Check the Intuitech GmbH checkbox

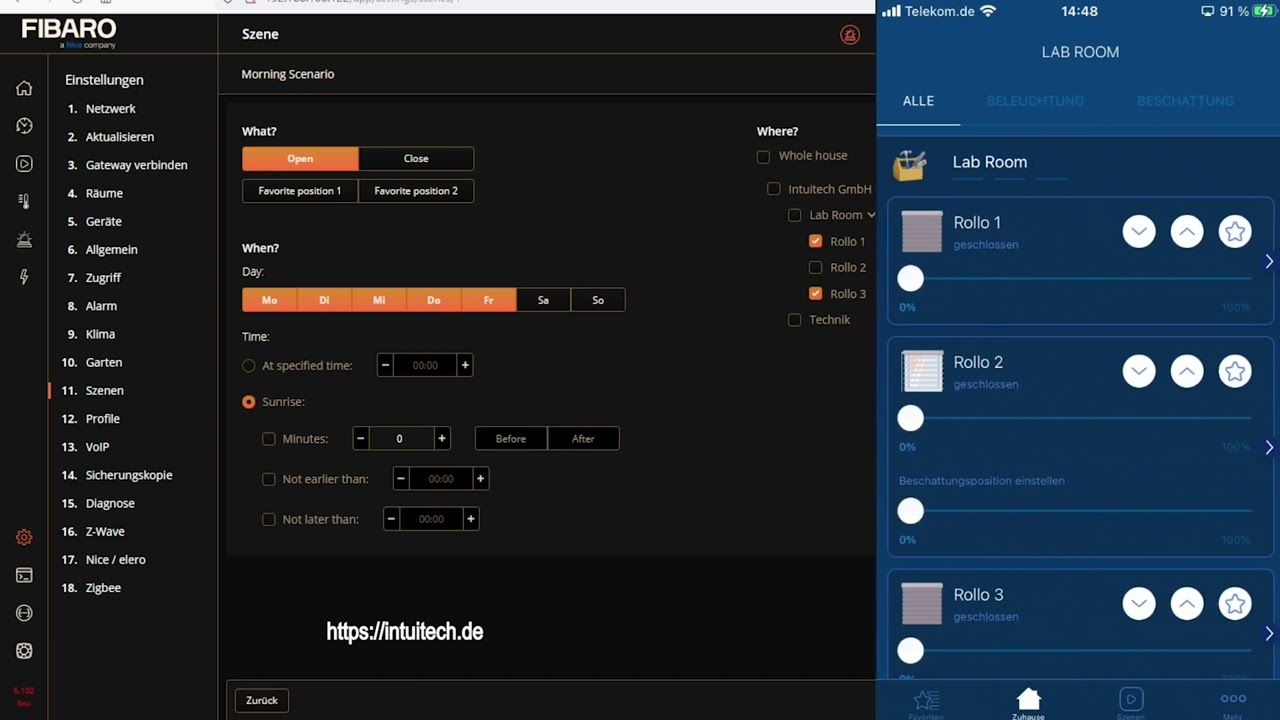[773, 189]
